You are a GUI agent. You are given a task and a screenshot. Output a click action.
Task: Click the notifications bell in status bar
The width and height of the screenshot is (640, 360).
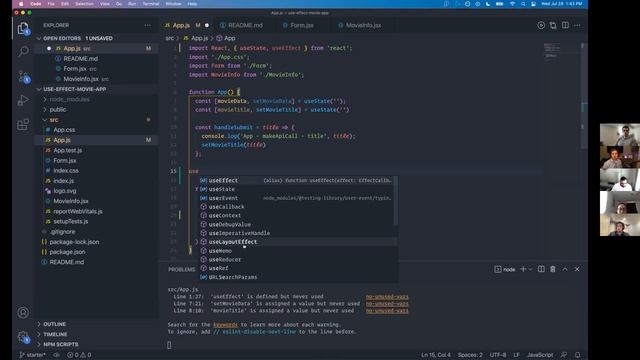click(x=578, y=355)
